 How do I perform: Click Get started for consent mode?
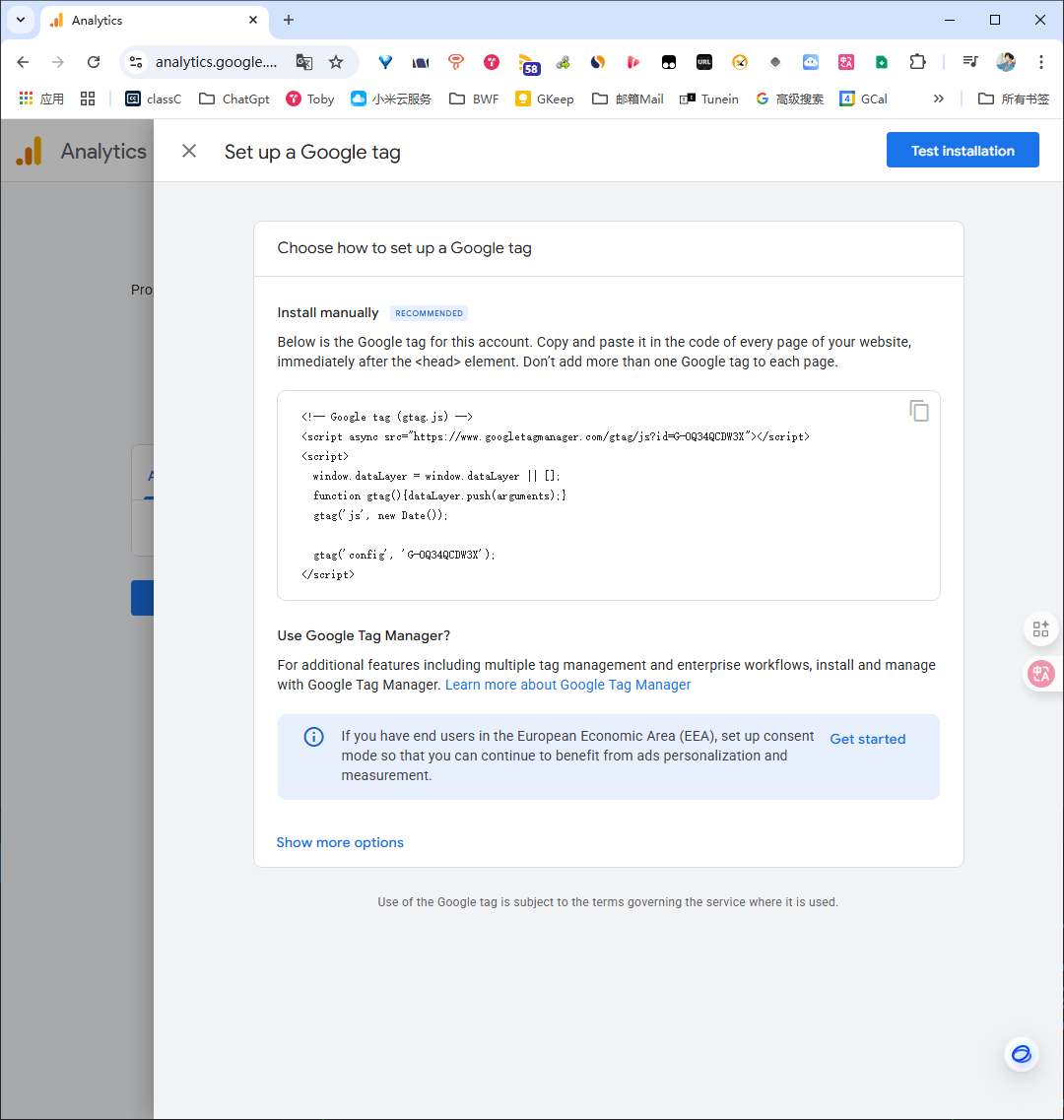coord(868,740)
